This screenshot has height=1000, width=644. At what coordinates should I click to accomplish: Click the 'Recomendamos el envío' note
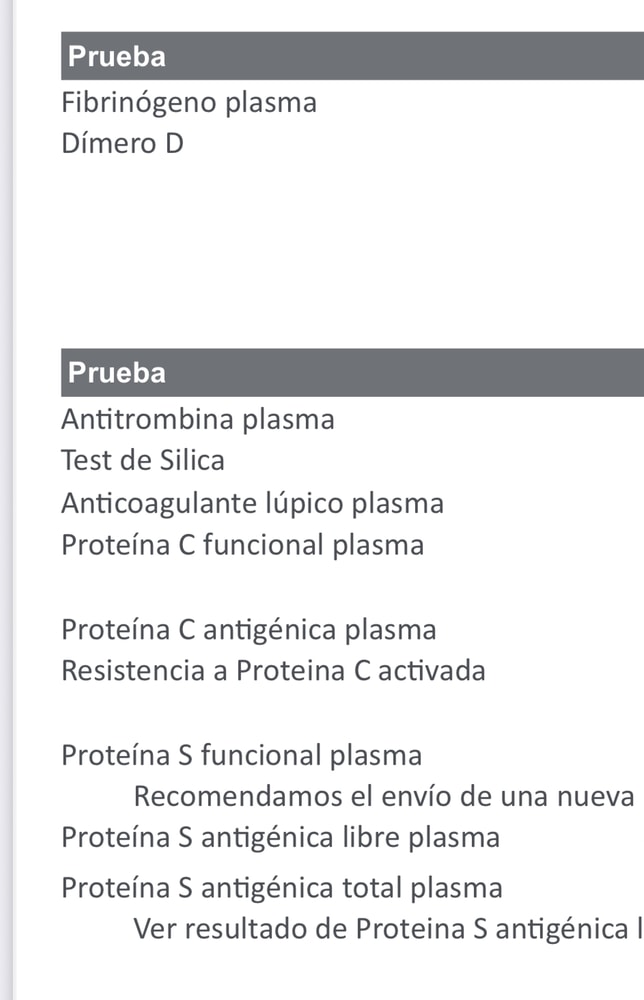click(x=385, y=797)
